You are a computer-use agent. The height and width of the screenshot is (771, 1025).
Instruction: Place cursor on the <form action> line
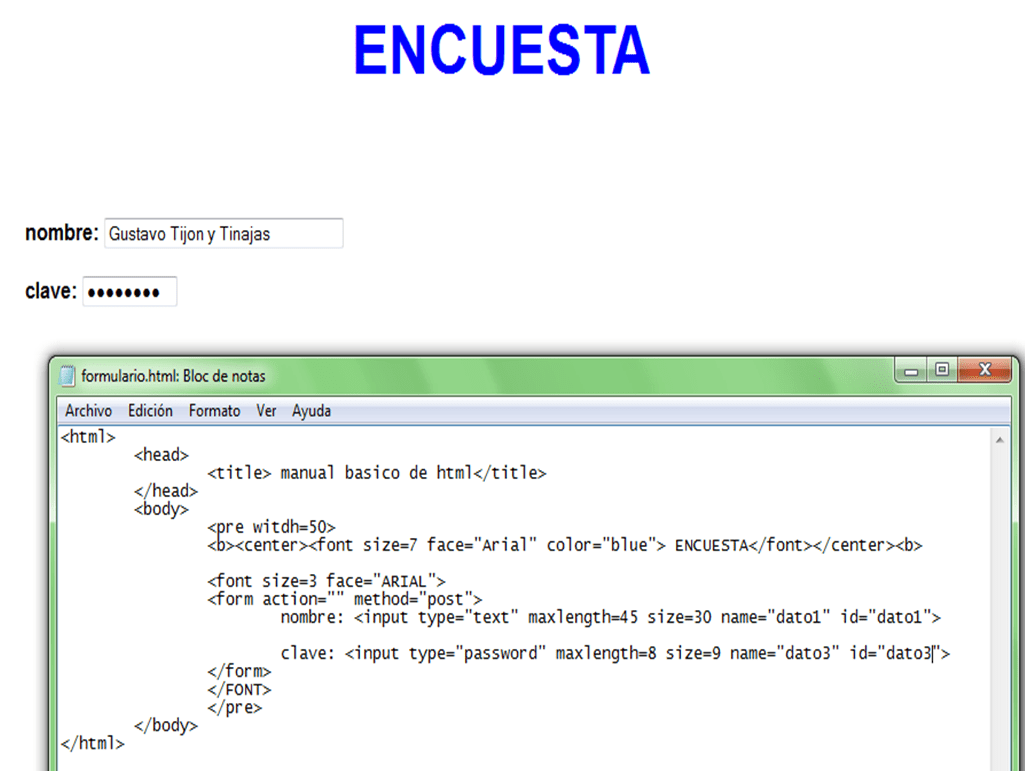coord(344,599)
